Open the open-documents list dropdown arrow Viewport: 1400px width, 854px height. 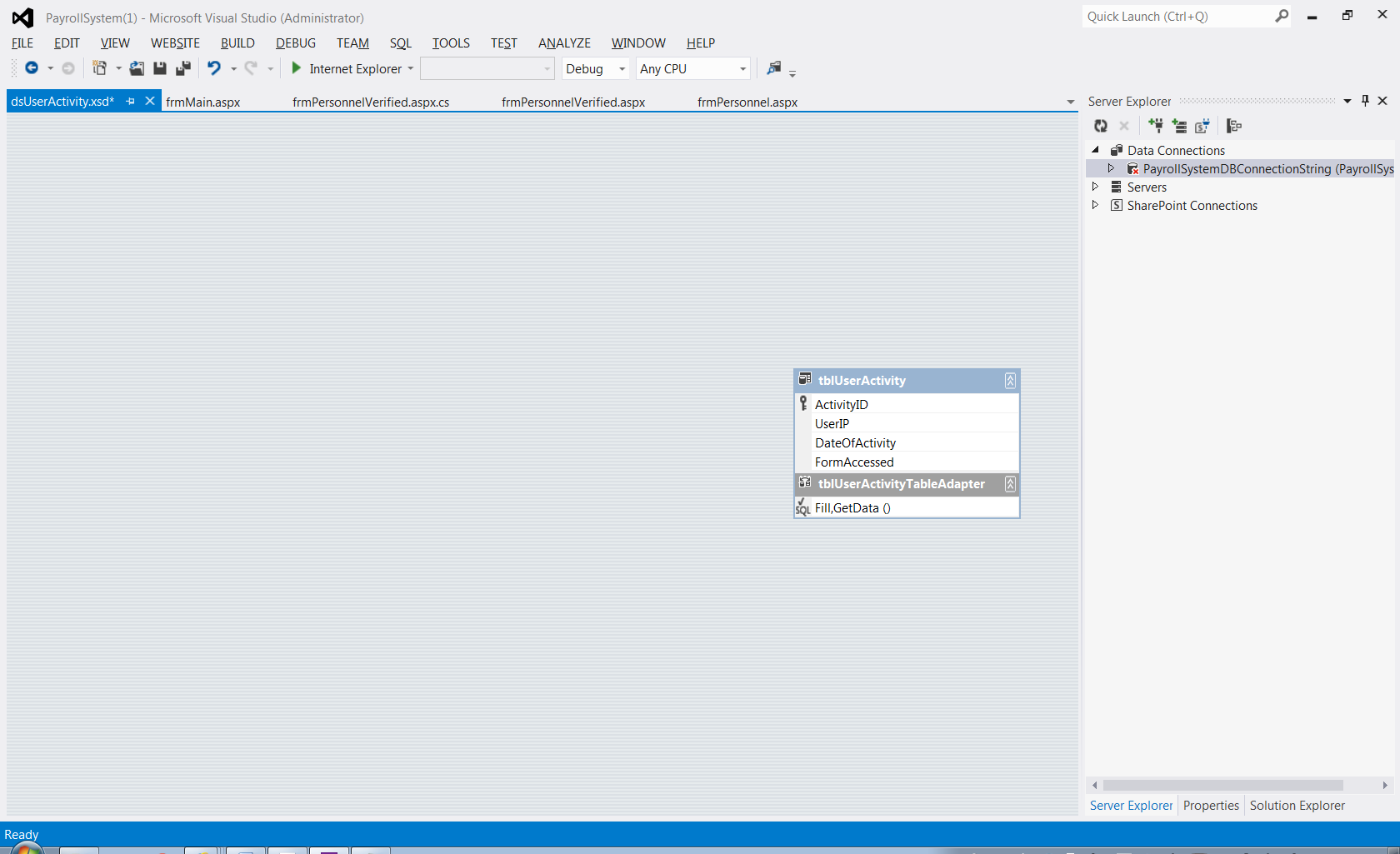tap(1071, 102)
